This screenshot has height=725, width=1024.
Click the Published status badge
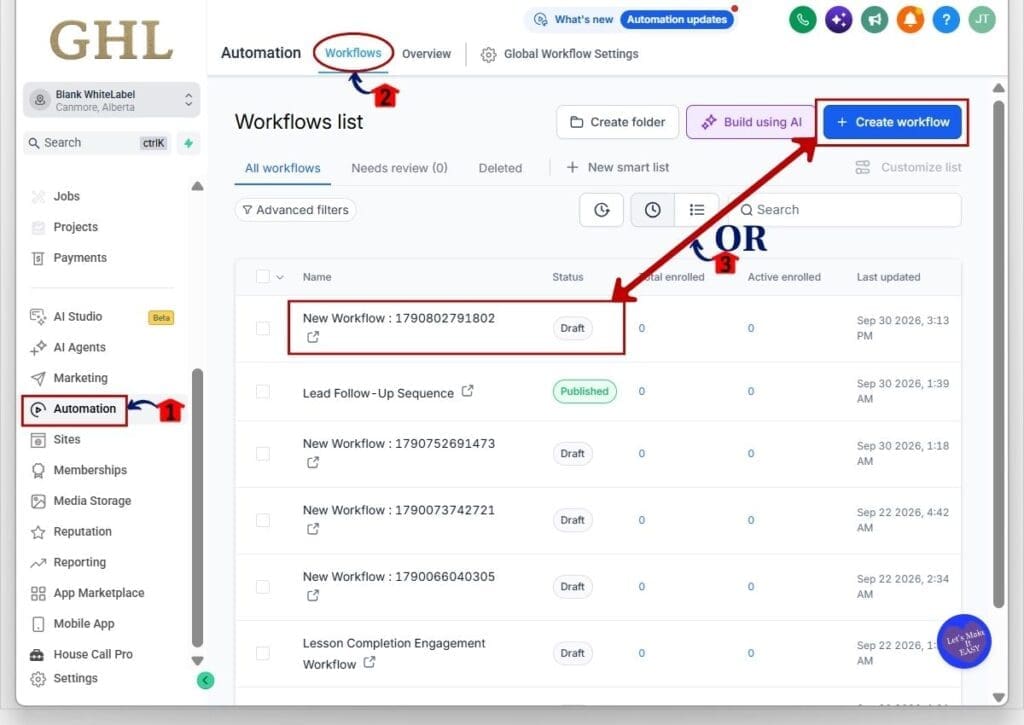pyautogui.click(x=584, y=391)
